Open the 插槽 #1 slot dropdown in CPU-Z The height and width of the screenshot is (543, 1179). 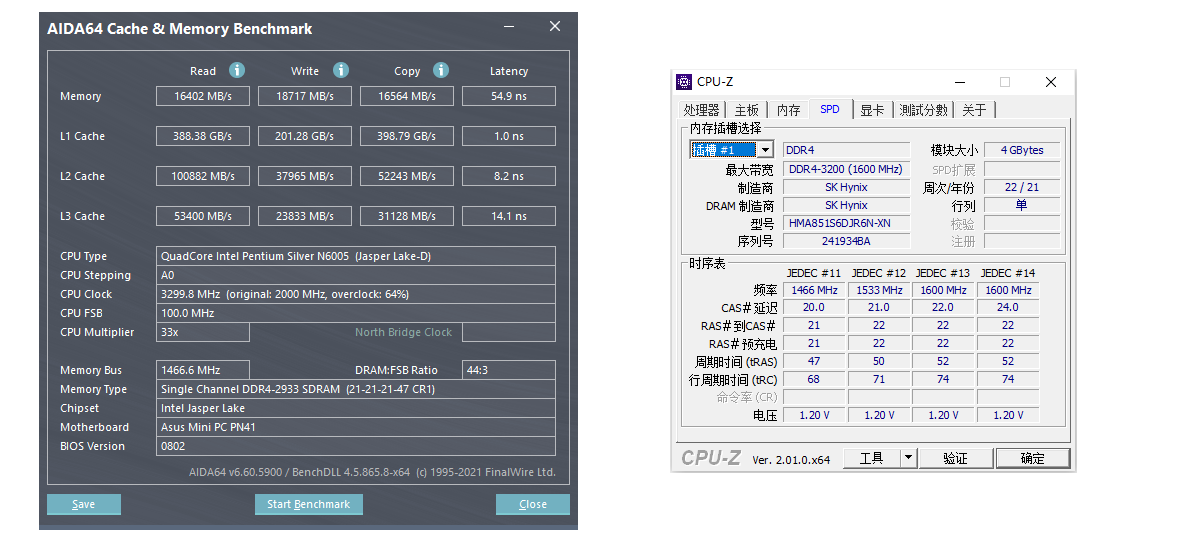(x=765, y=150)
